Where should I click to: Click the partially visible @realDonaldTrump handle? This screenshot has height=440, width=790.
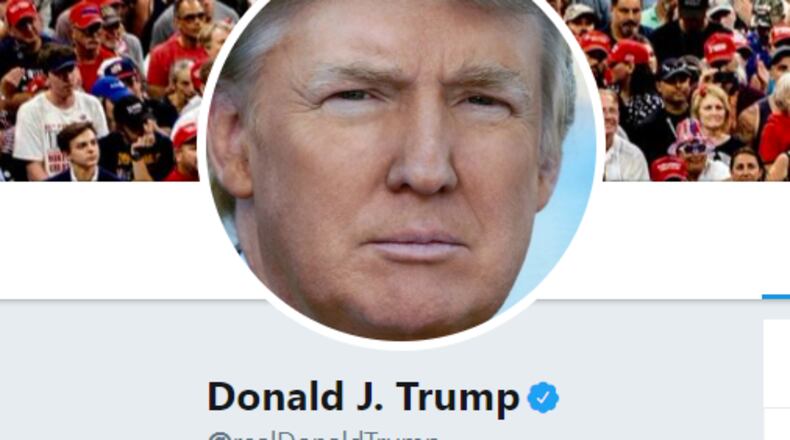(322, 435)
